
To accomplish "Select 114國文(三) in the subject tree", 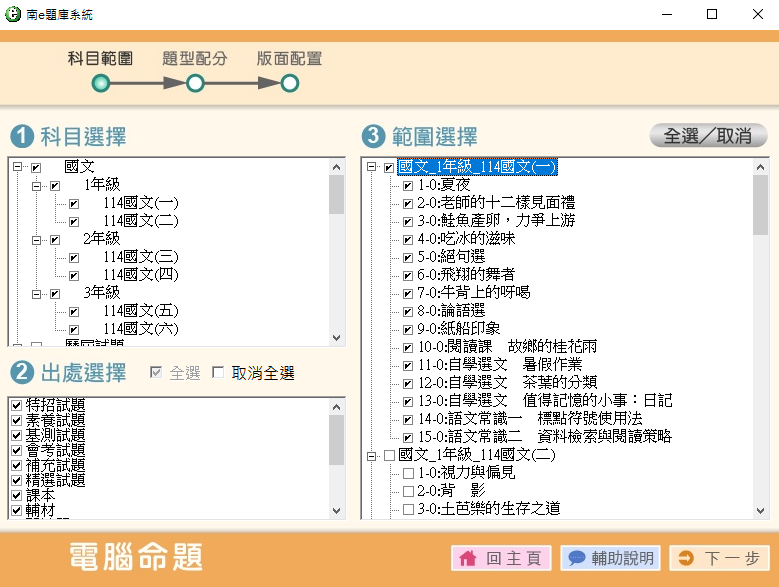I will click(140, 257).
